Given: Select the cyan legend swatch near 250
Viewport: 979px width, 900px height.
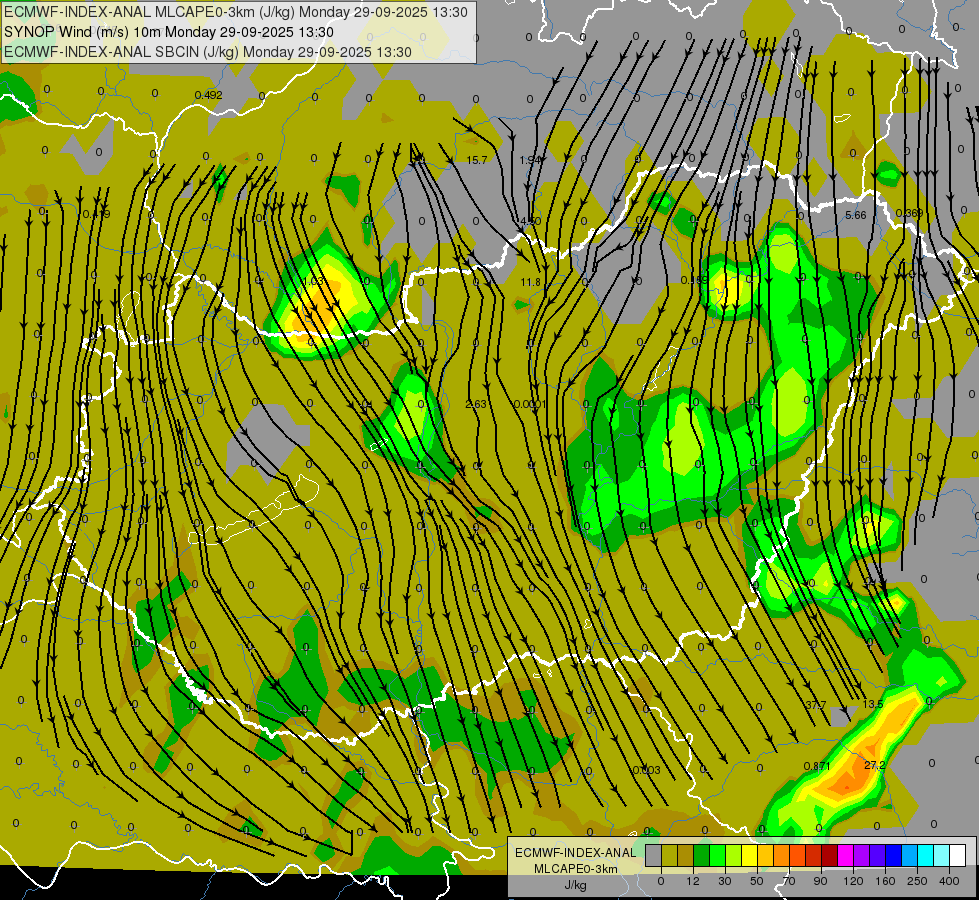Looking at the screenshot, I should (925, 855).
